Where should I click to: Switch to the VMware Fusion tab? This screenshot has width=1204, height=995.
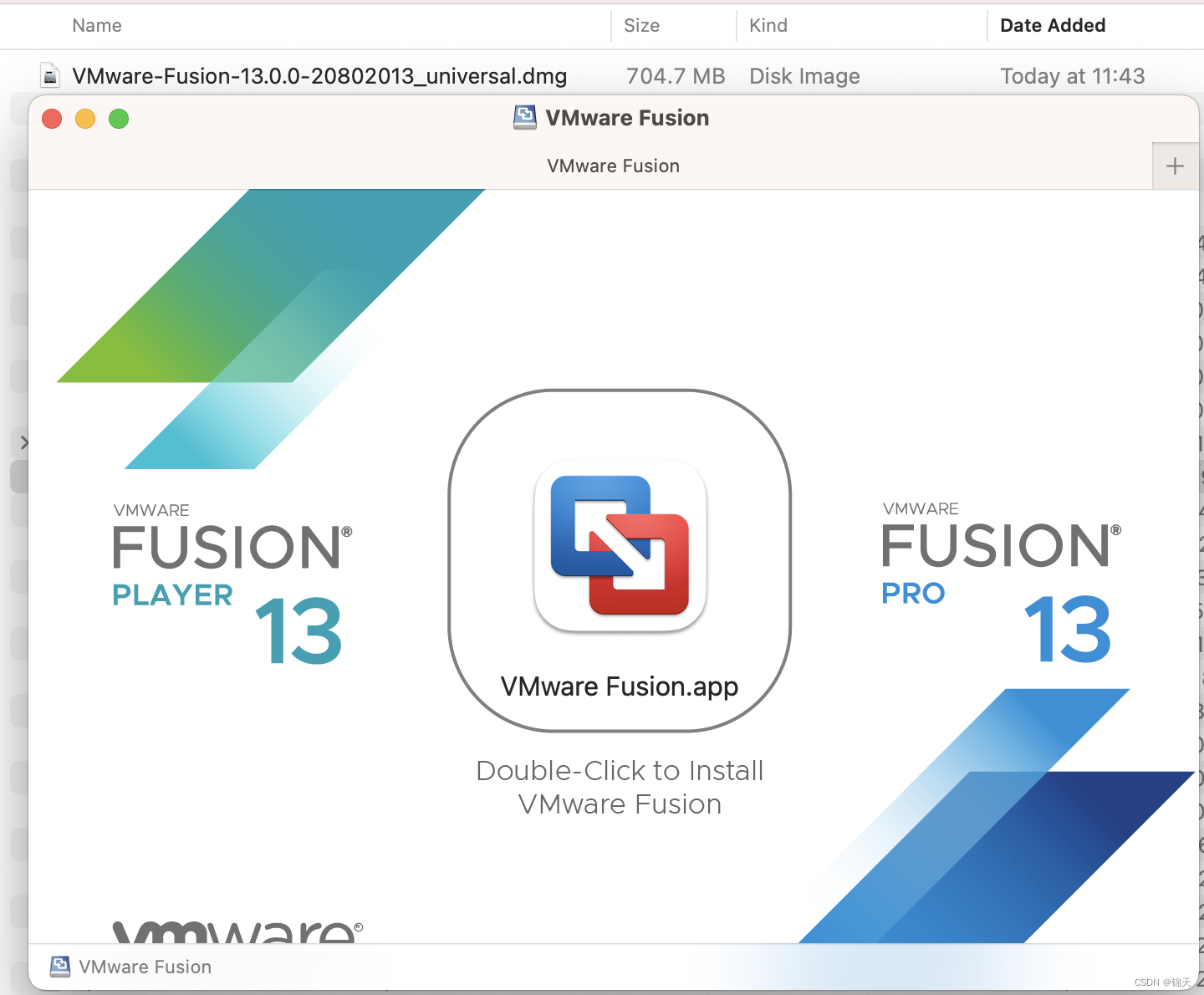pyautogui.click(x=614, y=166)
